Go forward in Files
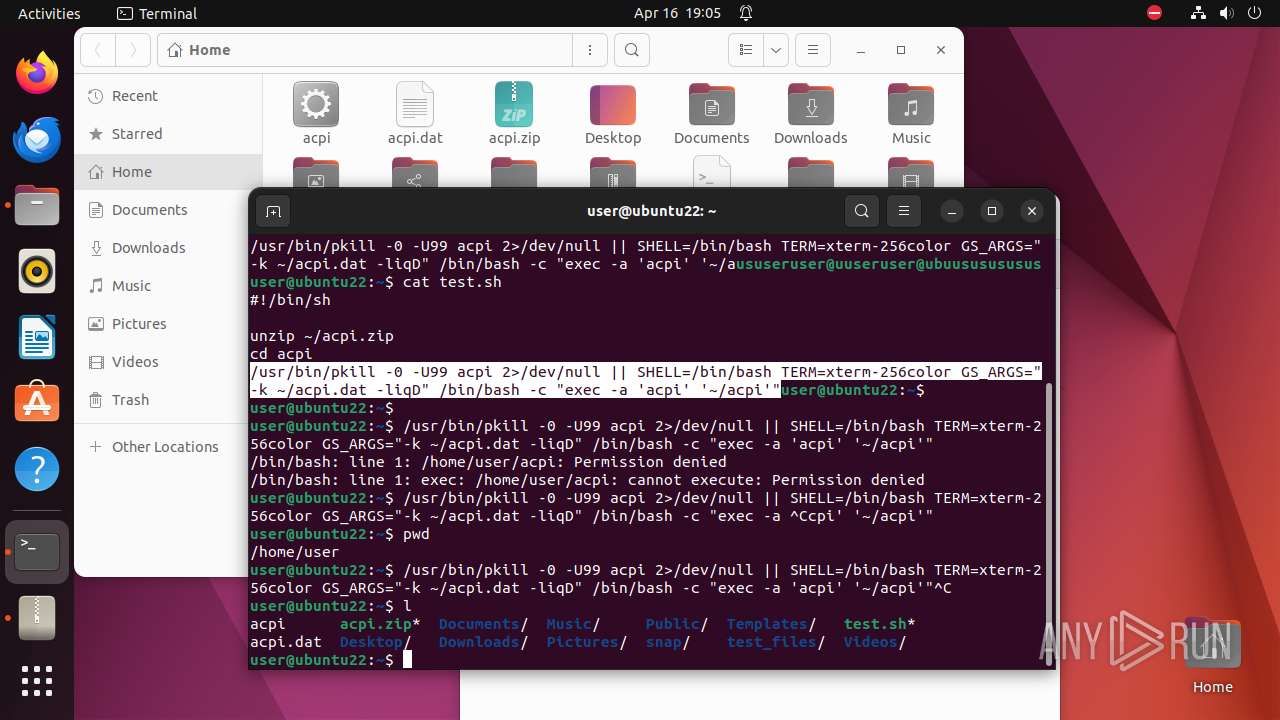Image resolution: width=1280 pixels, height=720 pixels. (133, 50)
